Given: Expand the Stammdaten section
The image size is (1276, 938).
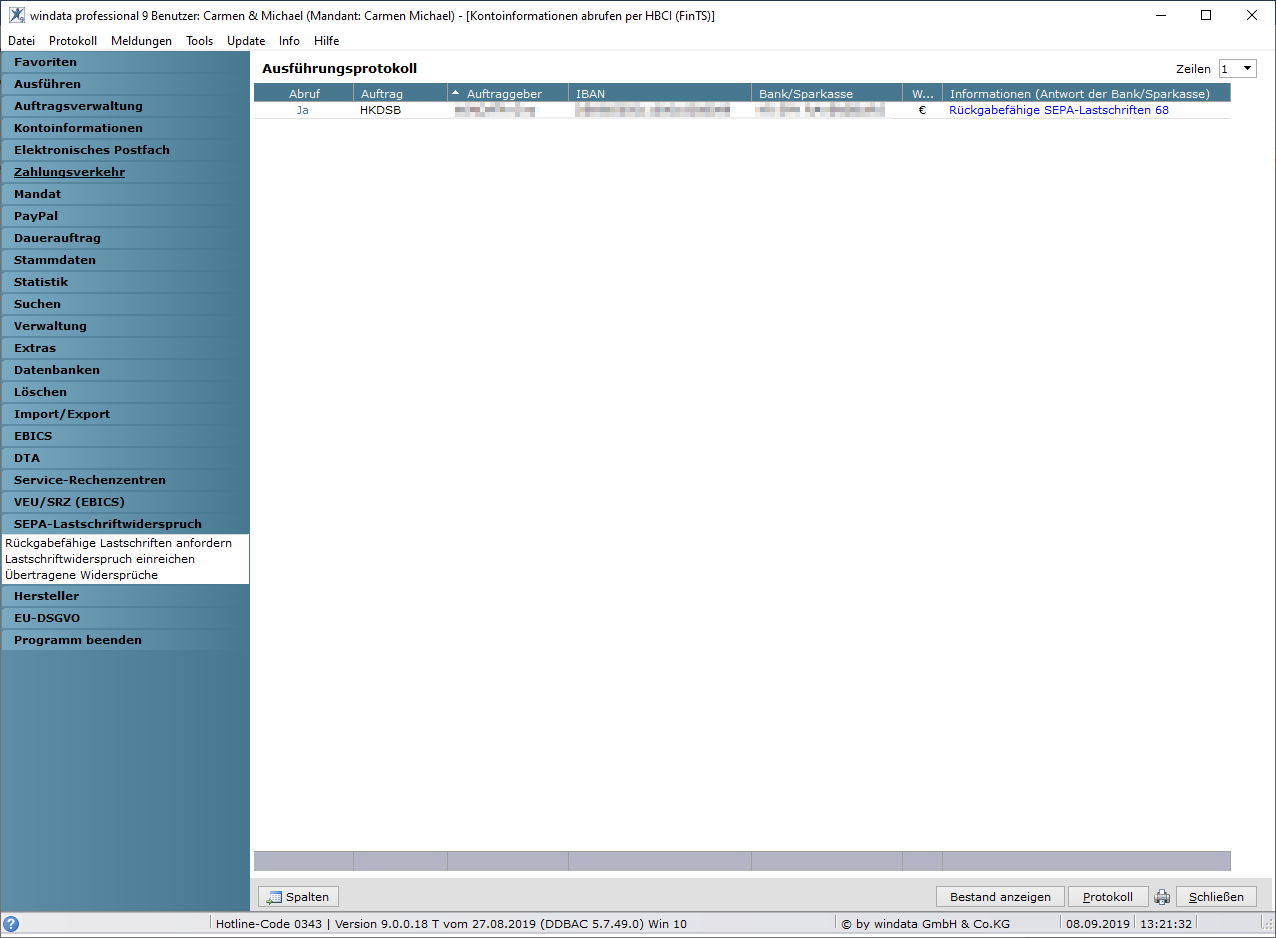Looking at the screenshot, I should 125,260.
